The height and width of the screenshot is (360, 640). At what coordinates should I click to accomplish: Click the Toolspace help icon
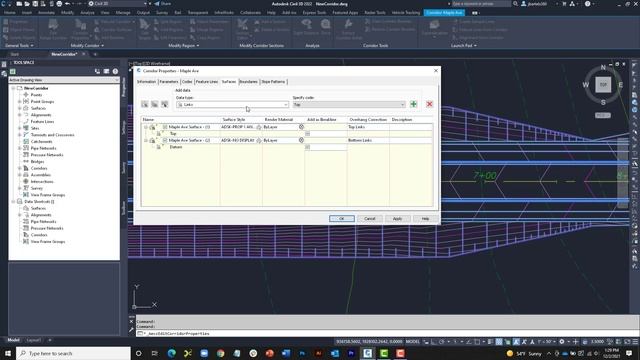(x=116, y=71)
